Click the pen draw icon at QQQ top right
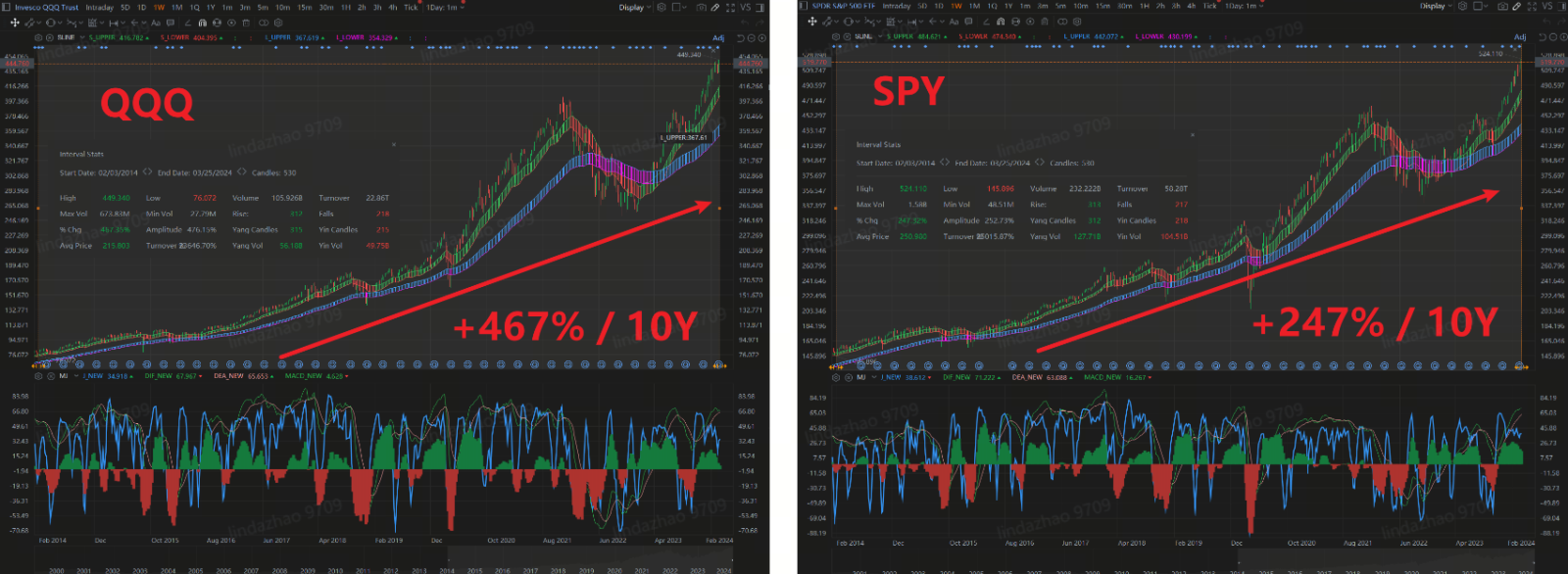Screen dimensions: 1568x574 tap(715, 7)
